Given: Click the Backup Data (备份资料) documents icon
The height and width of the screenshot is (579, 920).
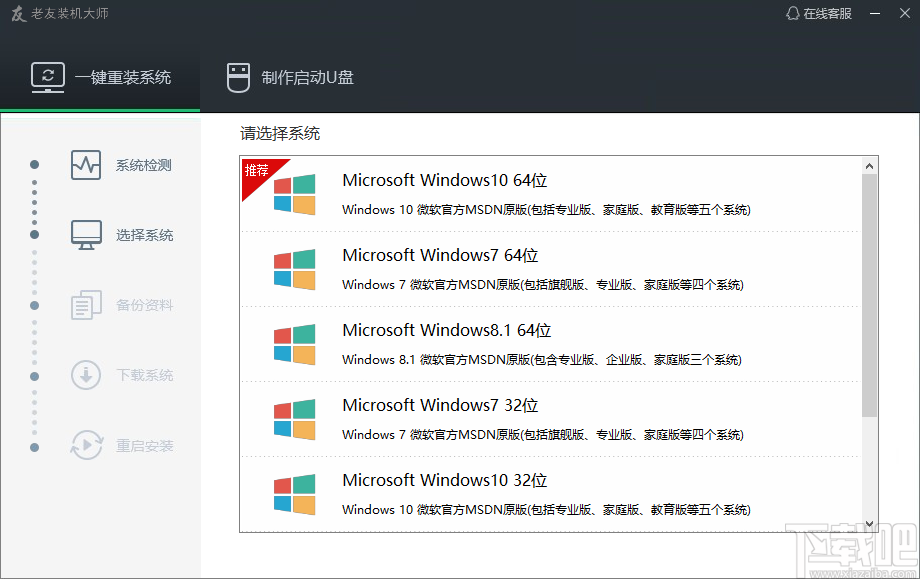Looking at the screenshot, I should [86, 305].
